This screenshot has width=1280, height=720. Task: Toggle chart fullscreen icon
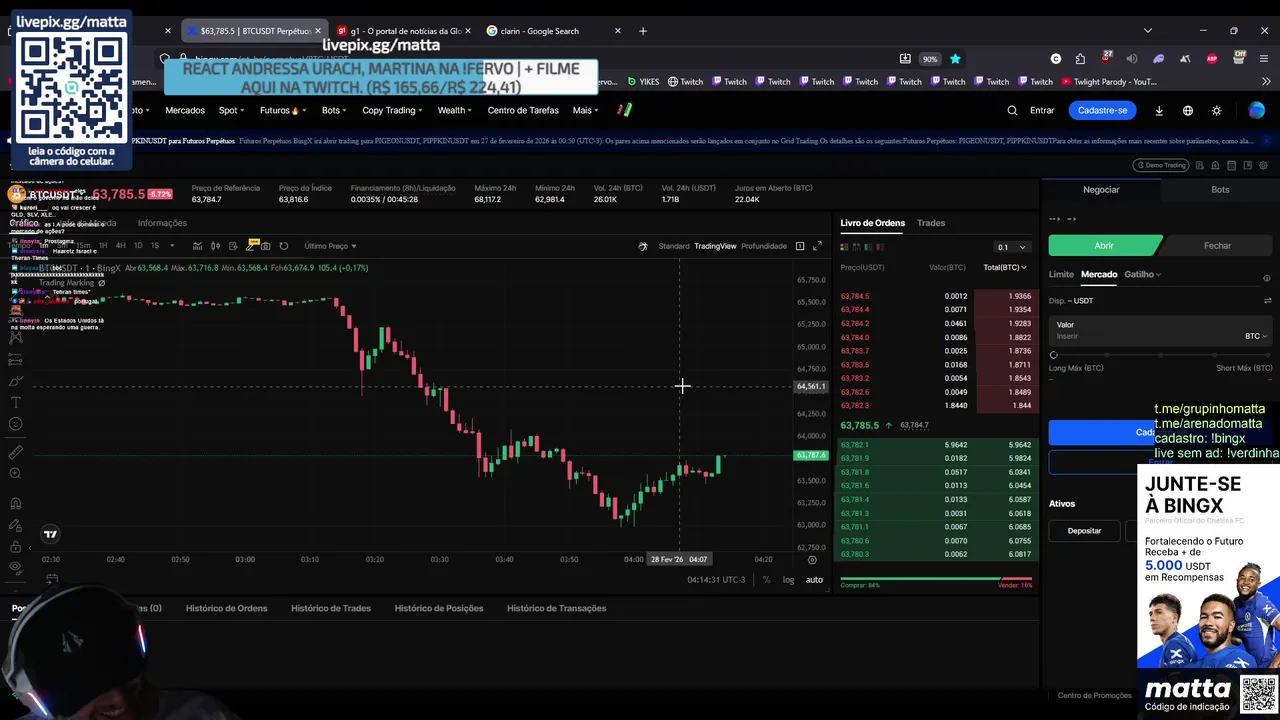817,246
